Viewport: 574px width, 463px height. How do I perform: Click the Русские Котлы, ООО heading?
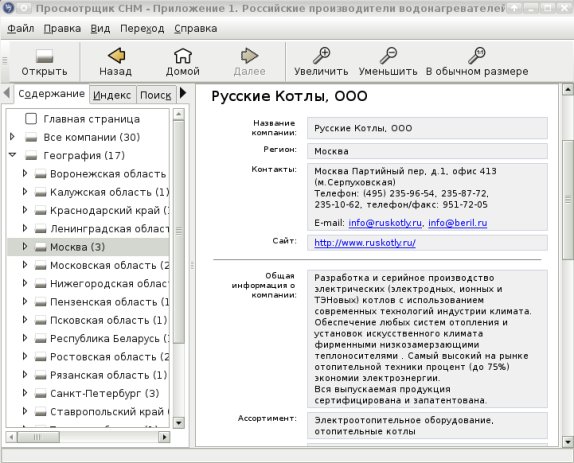(289, 96)
